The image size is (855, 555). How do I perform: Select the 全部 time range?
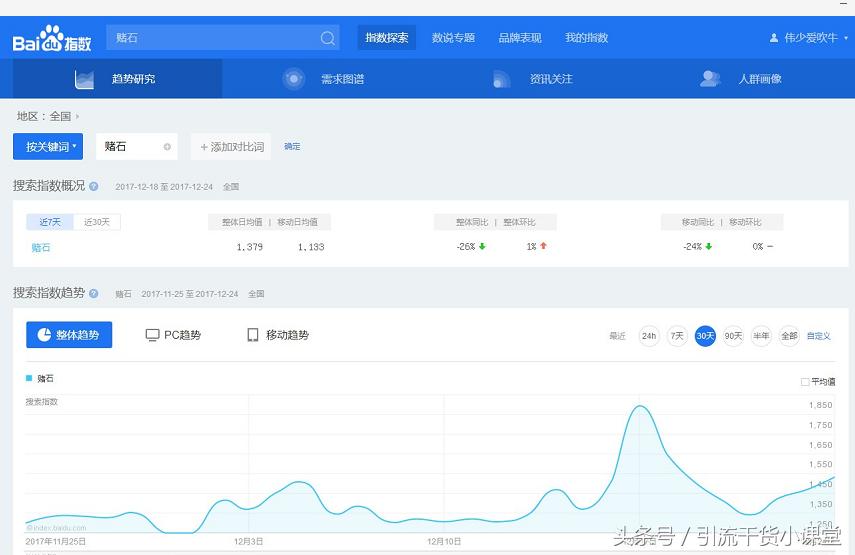[x=790, y=336]
